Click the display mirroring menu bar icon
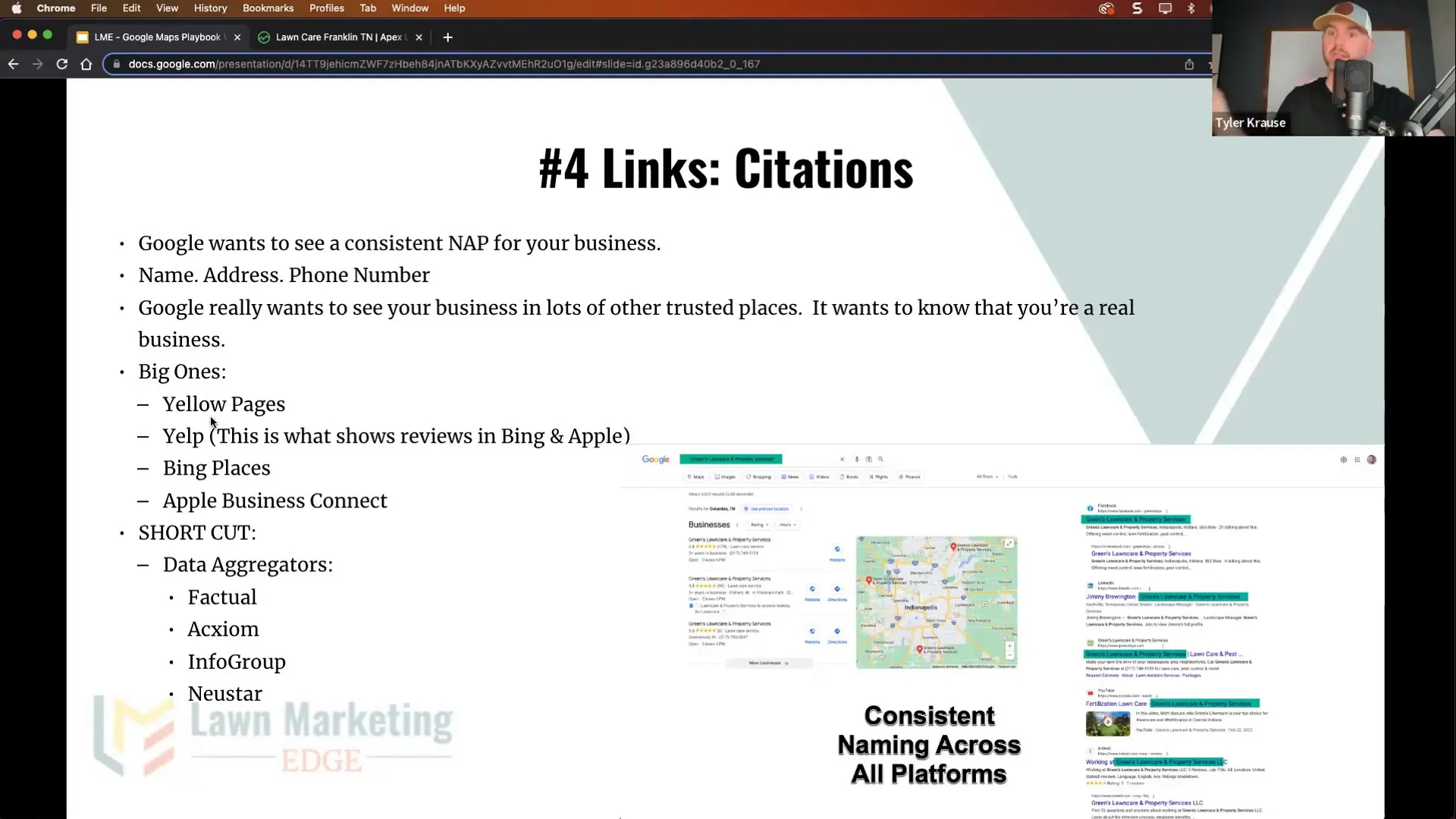 click(1165, 8)
